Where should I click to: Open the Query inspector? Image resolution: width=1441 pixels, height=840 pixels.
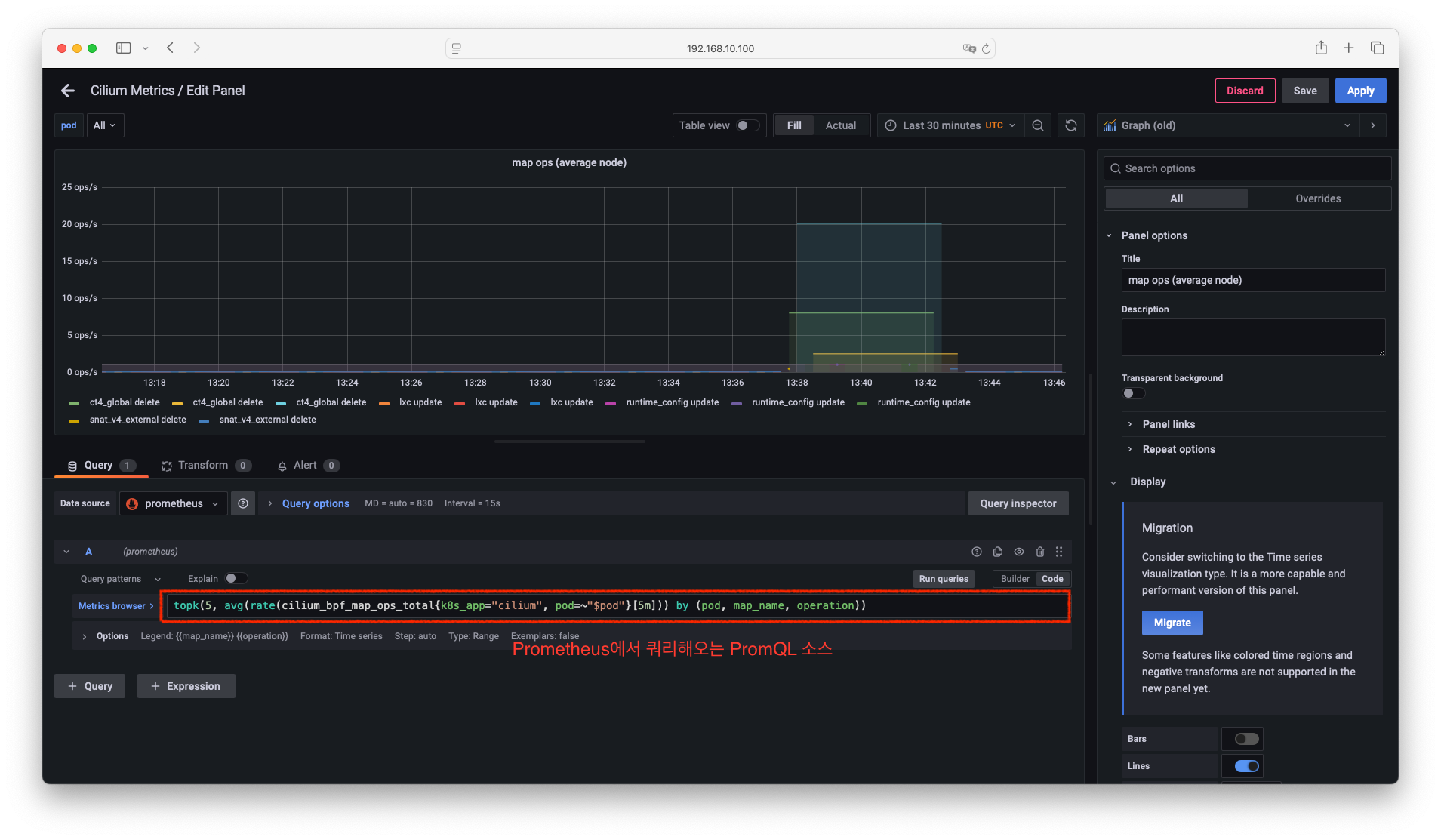(x=1018, y=503)
